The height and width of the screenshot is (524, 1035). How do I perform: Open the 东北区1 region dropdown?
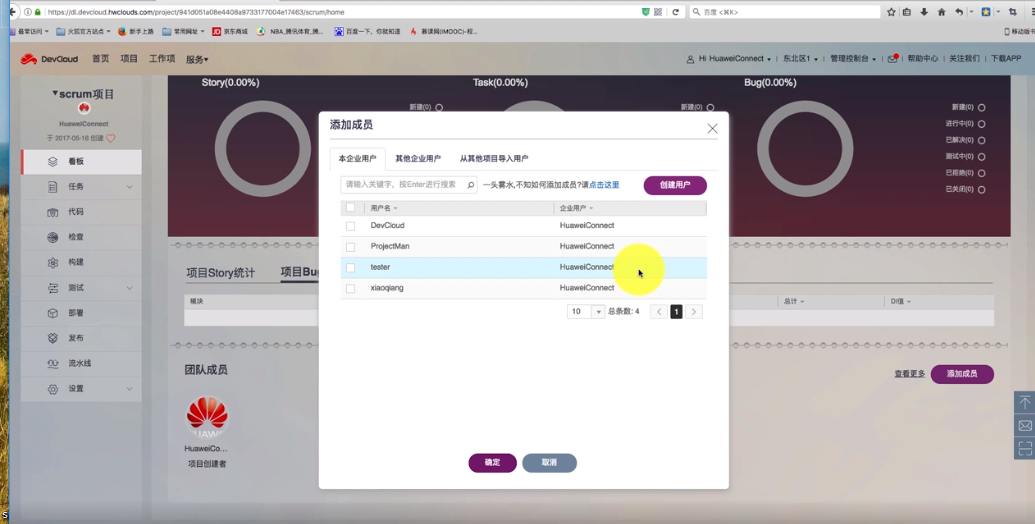pyautogui.click(x=801, y=59)
